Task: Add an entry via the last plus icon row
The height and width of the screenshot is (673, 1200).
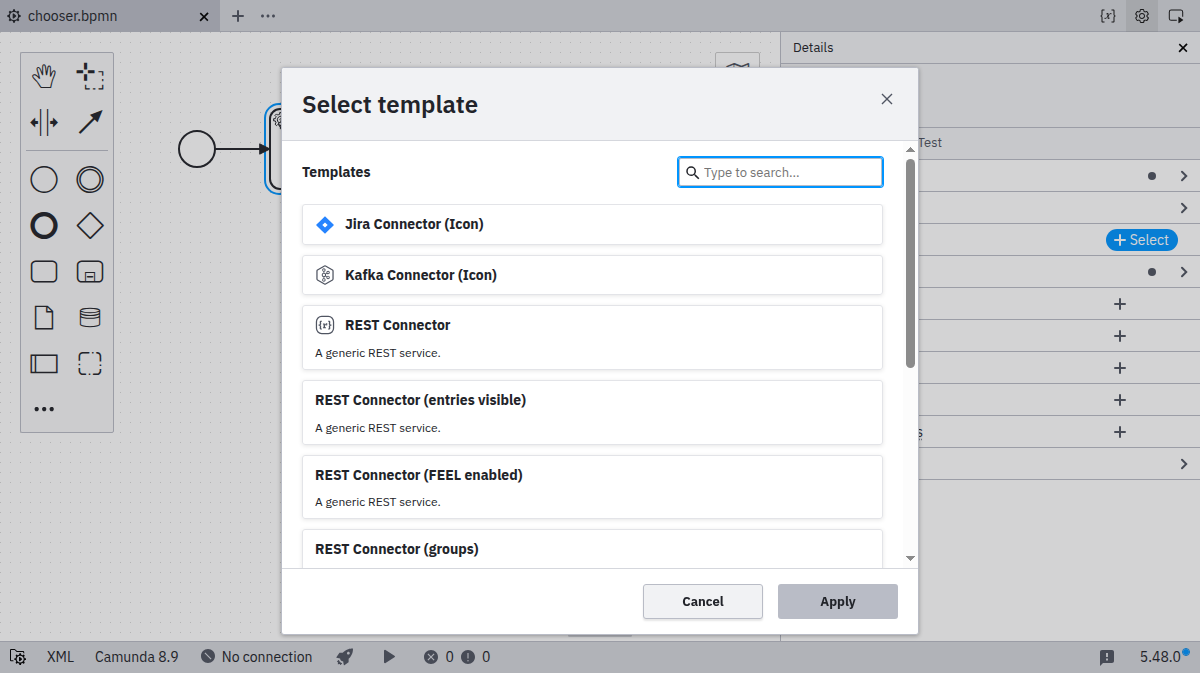Action: click(x=1120, y=432)
